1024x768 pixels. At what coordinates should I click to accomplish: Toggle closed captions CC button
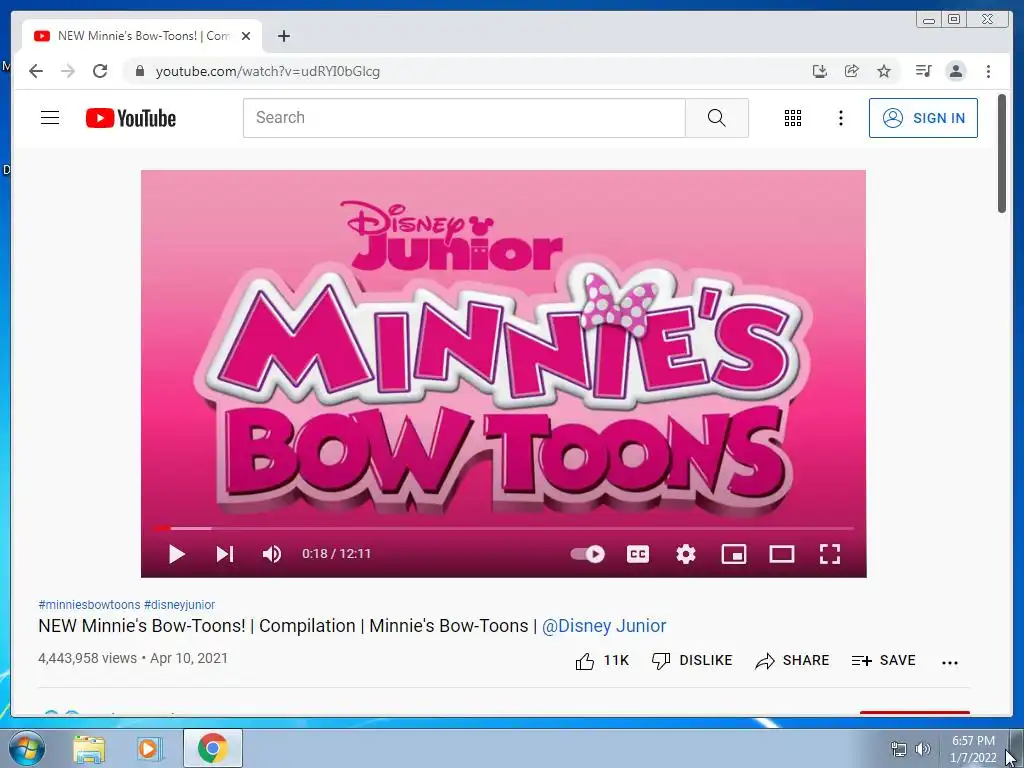click(x=637, y=554)
